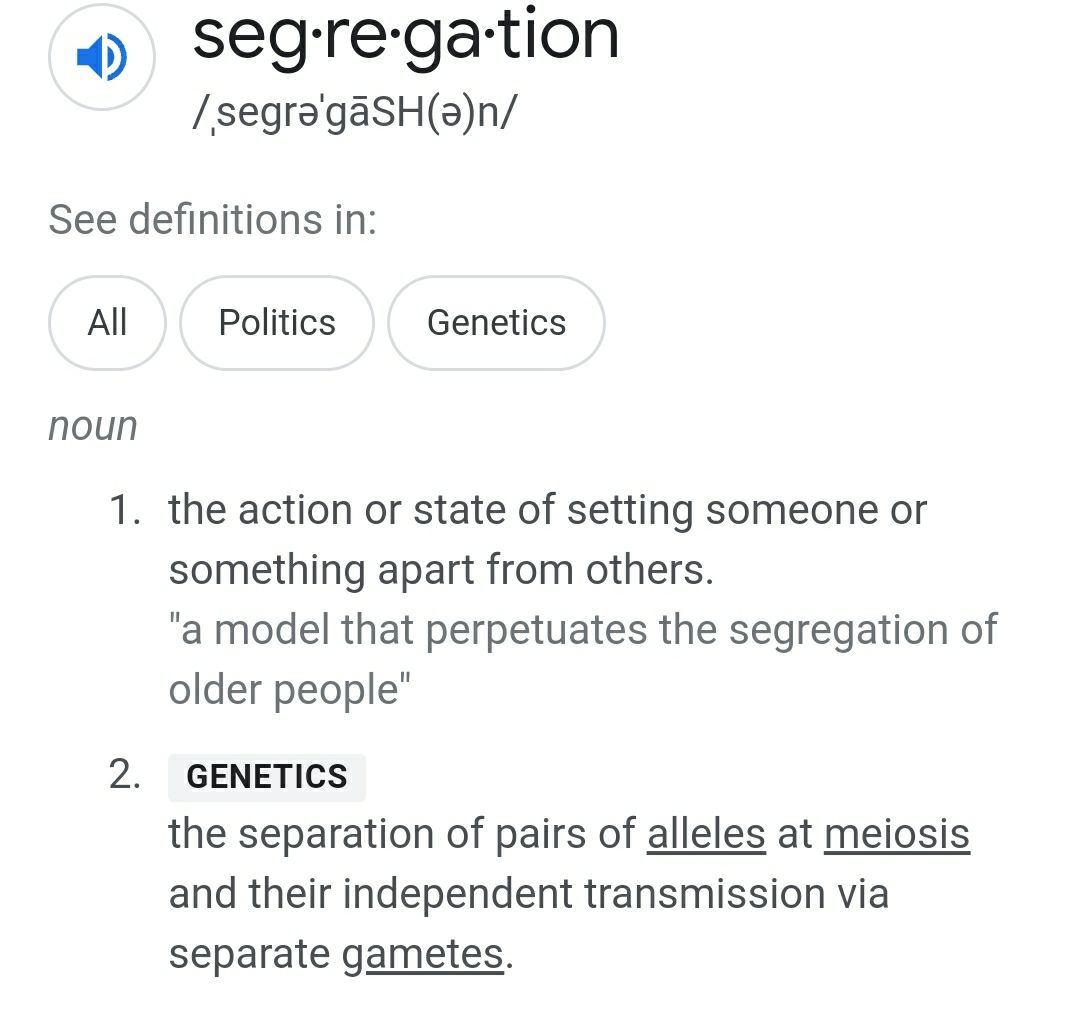This screenshot has height=1011, width=1080.
Task: Follow the meiosis hyperlink
Action: click(897, 834)
